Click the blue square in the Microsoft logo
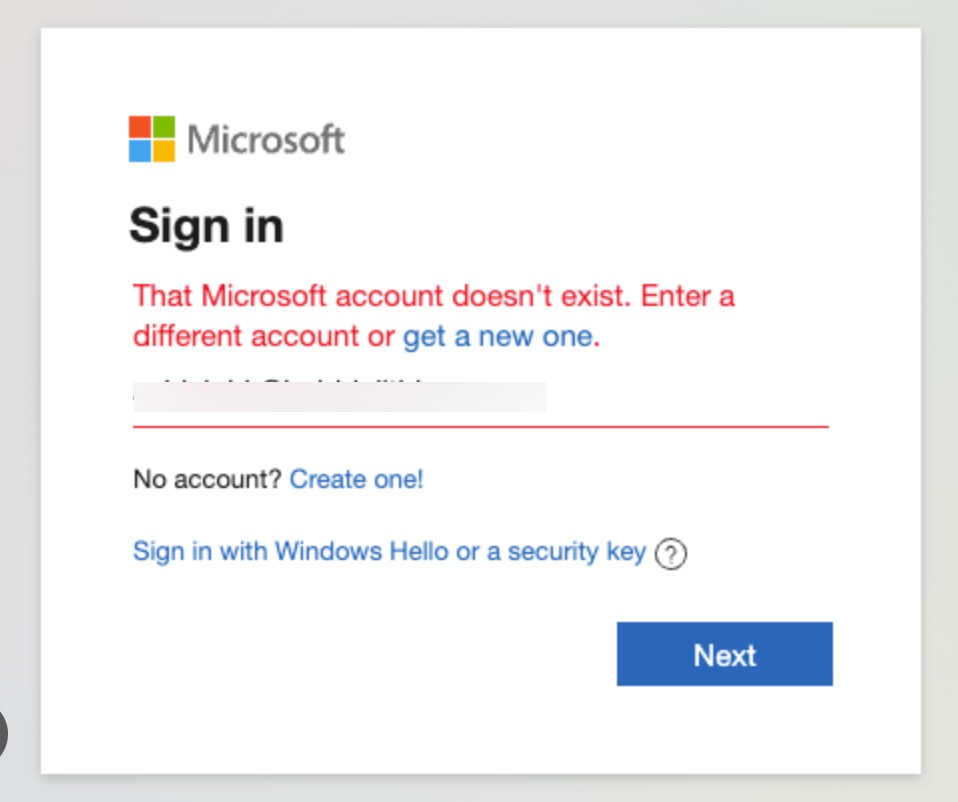Screen dimensions: 958x802 138,152
